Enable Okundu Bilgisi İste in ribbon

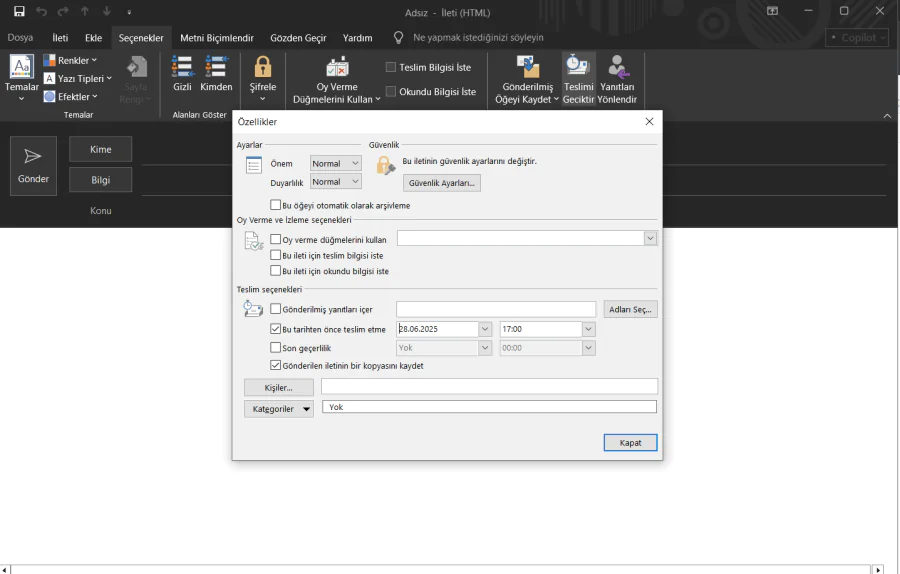431,91
